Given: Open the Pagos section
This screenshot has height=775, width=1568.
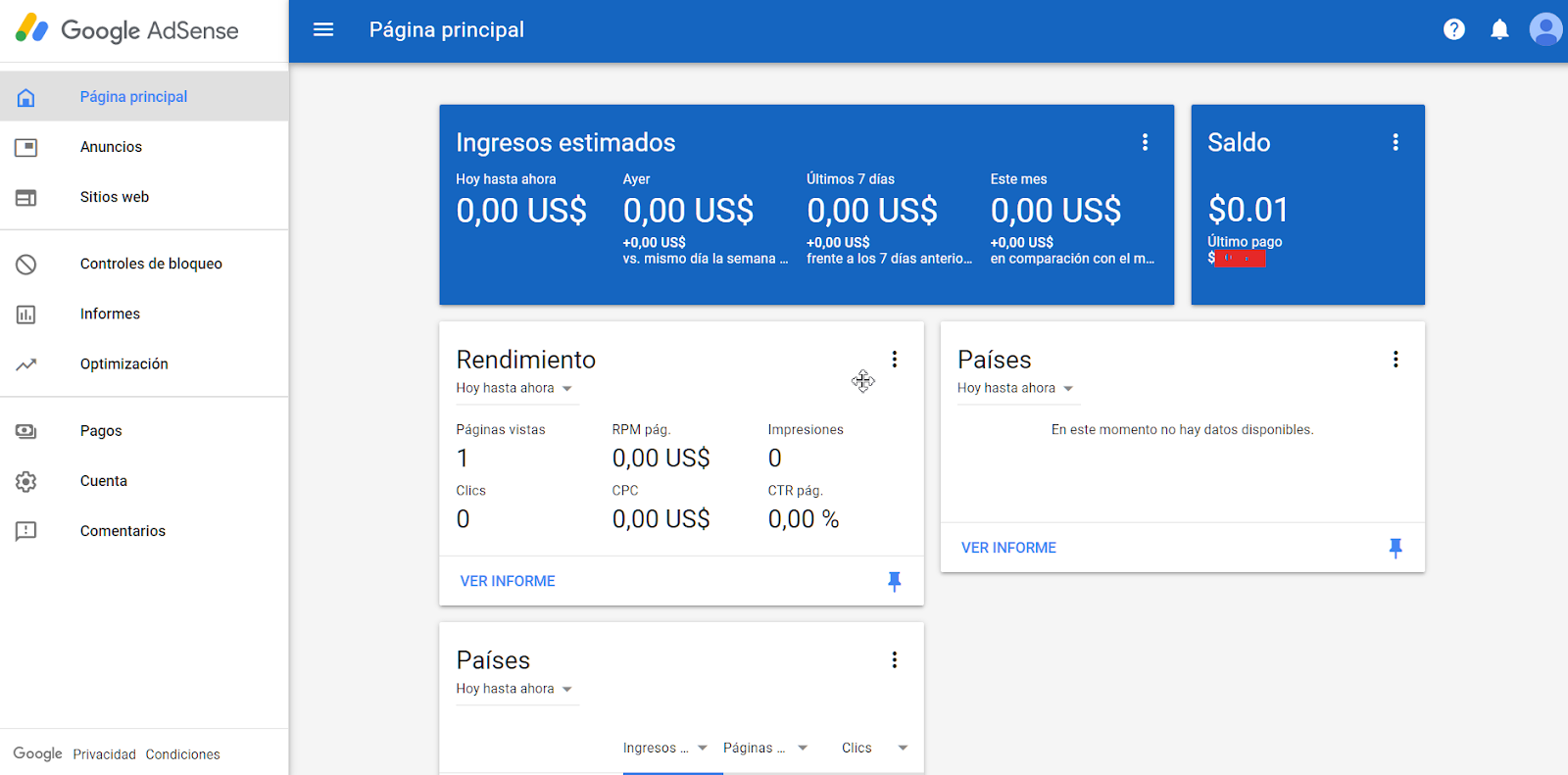Looking at the screenshot, I should 144,431.
